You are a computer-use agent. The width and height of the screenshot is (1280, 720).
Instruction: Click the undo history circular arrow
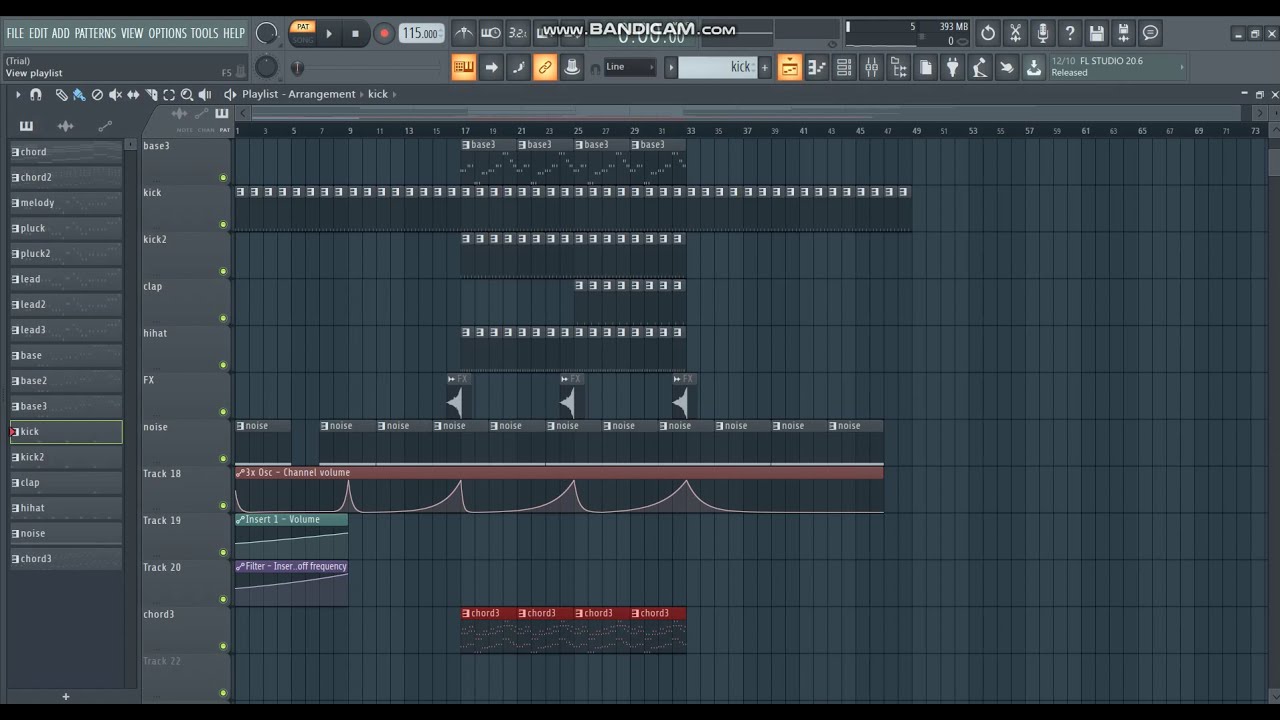tap(988, 33)
